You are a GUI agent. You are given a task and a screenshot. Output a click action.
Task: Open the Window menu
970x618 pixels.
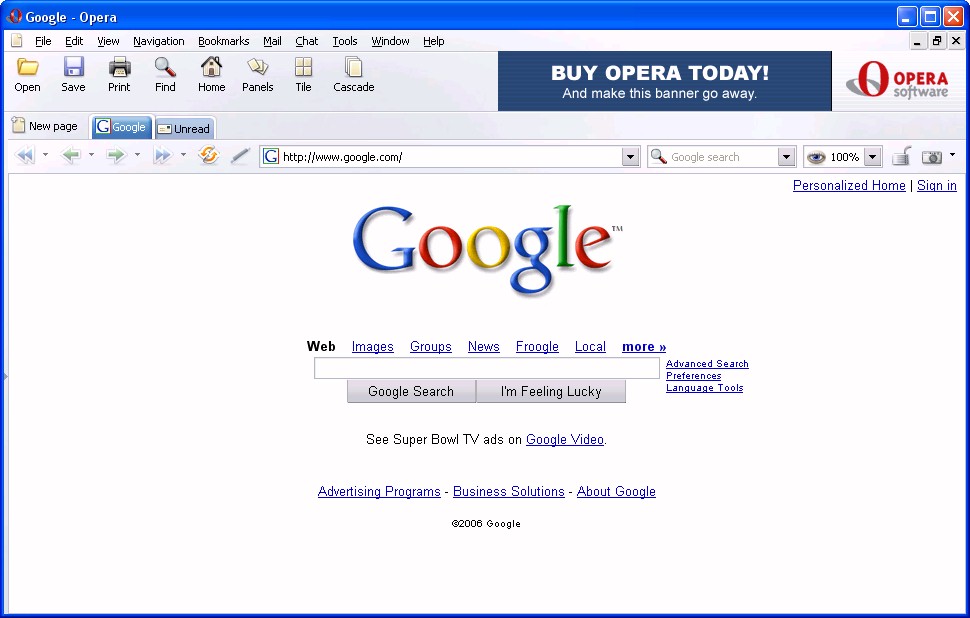[x=390, y=41]
